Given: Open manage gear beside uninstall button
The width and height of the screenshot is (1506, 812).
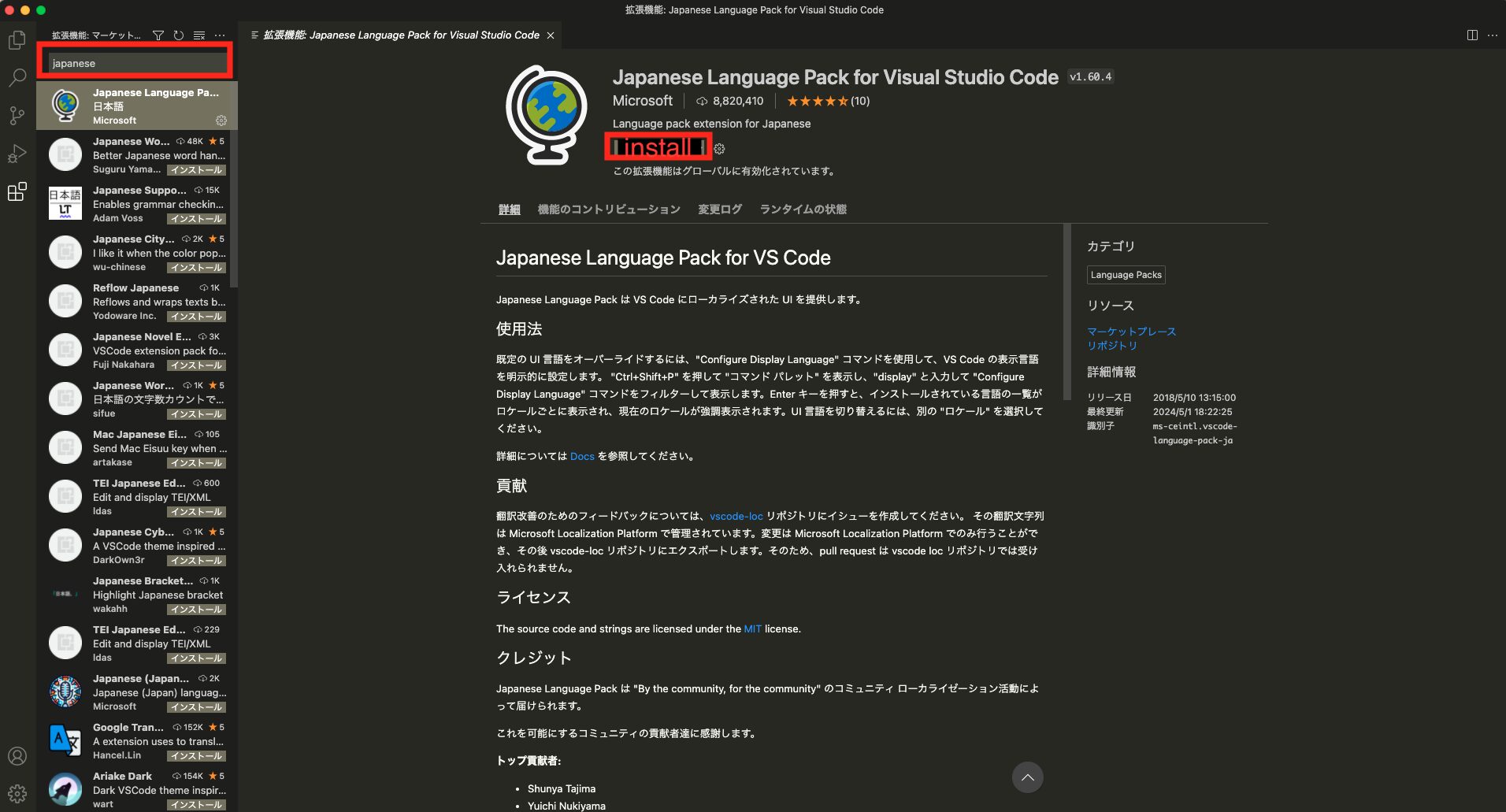Looking at the screenshot, I should (x=719, y=149).
